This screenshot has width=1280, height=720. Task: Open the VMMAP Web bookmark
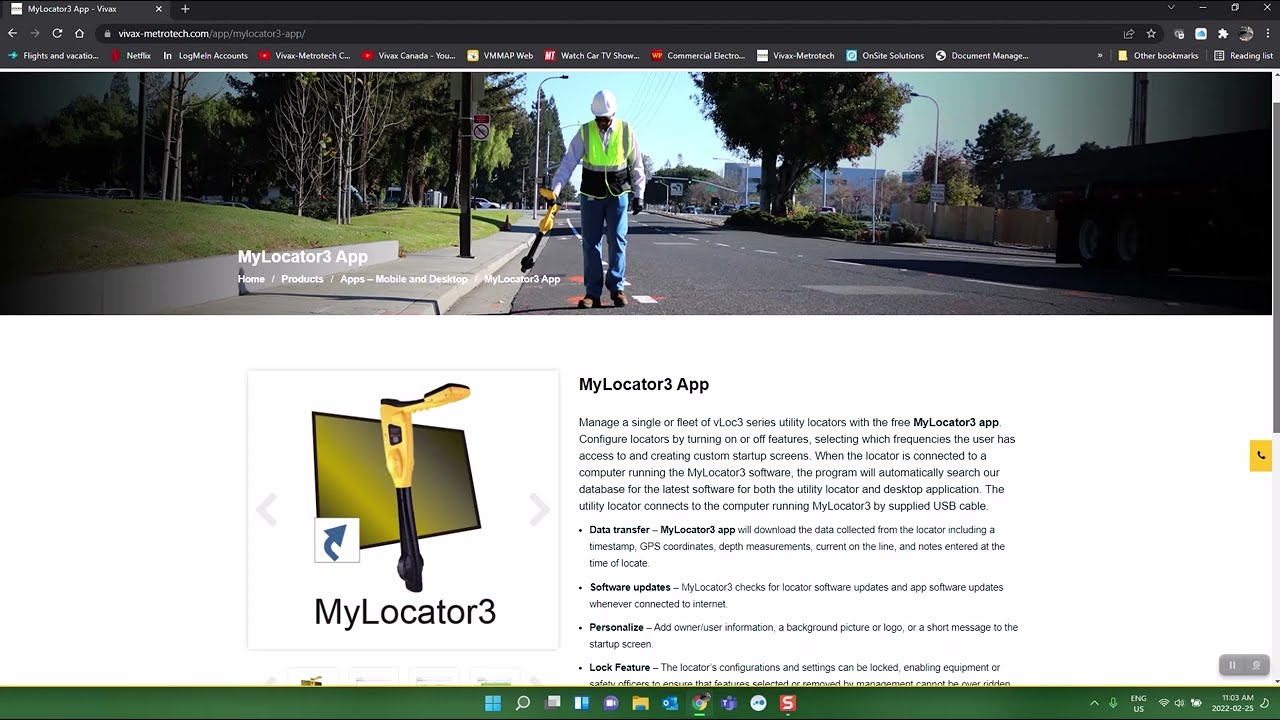(500, 56)
